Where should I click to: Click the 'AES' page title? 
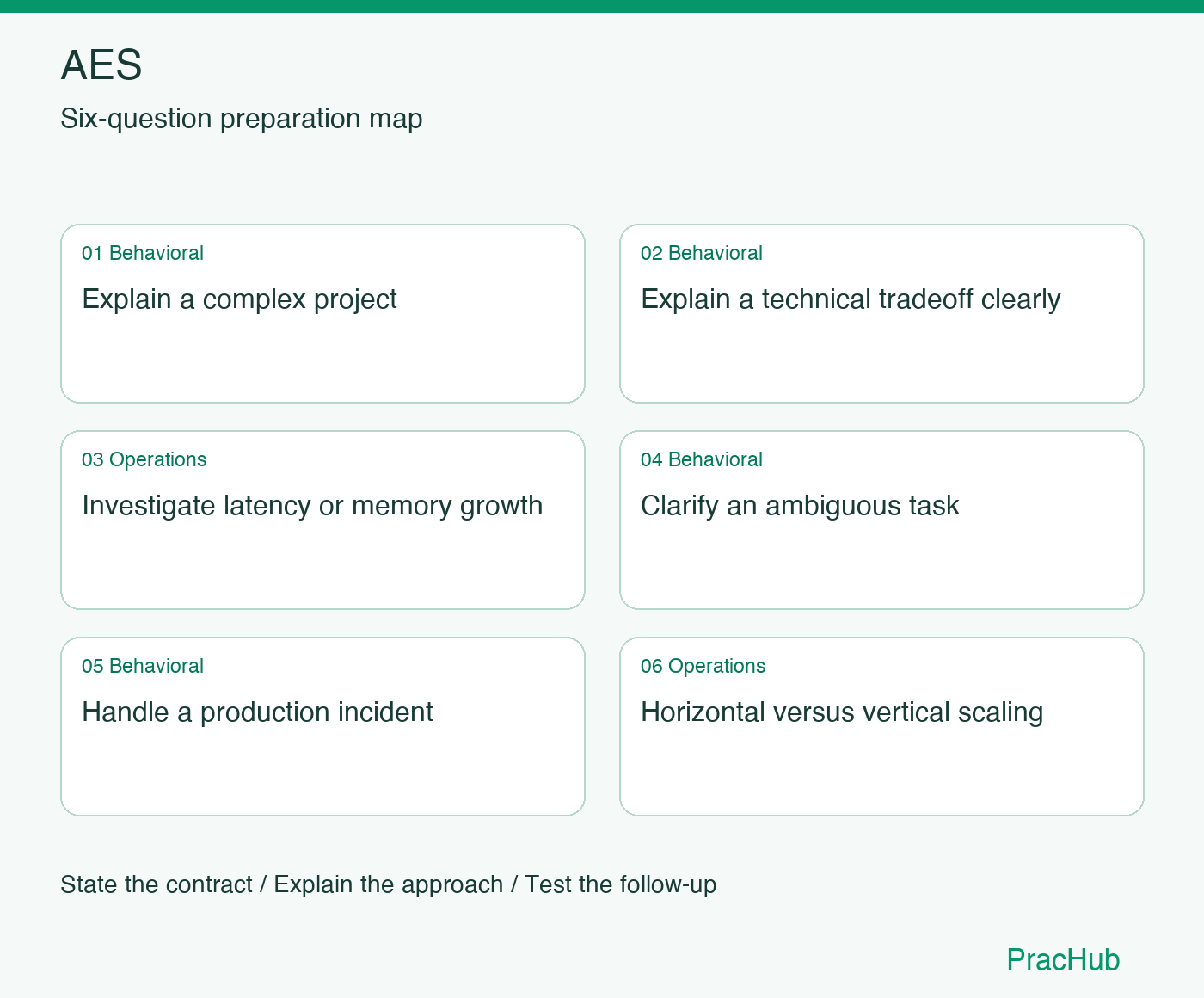(101, 65)
